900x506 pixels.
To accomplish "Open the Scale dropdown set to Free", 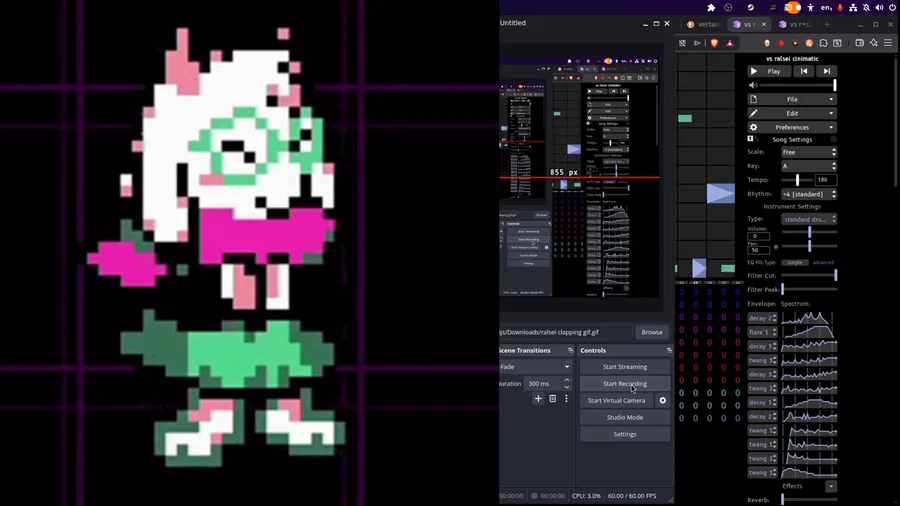I will (x=809, y=152).
